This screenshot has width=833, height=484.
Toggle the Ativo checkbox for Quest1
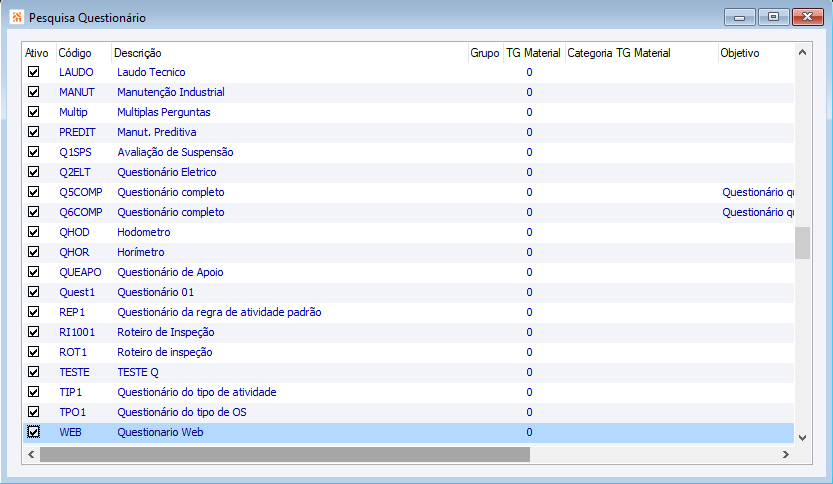(33, 292)
